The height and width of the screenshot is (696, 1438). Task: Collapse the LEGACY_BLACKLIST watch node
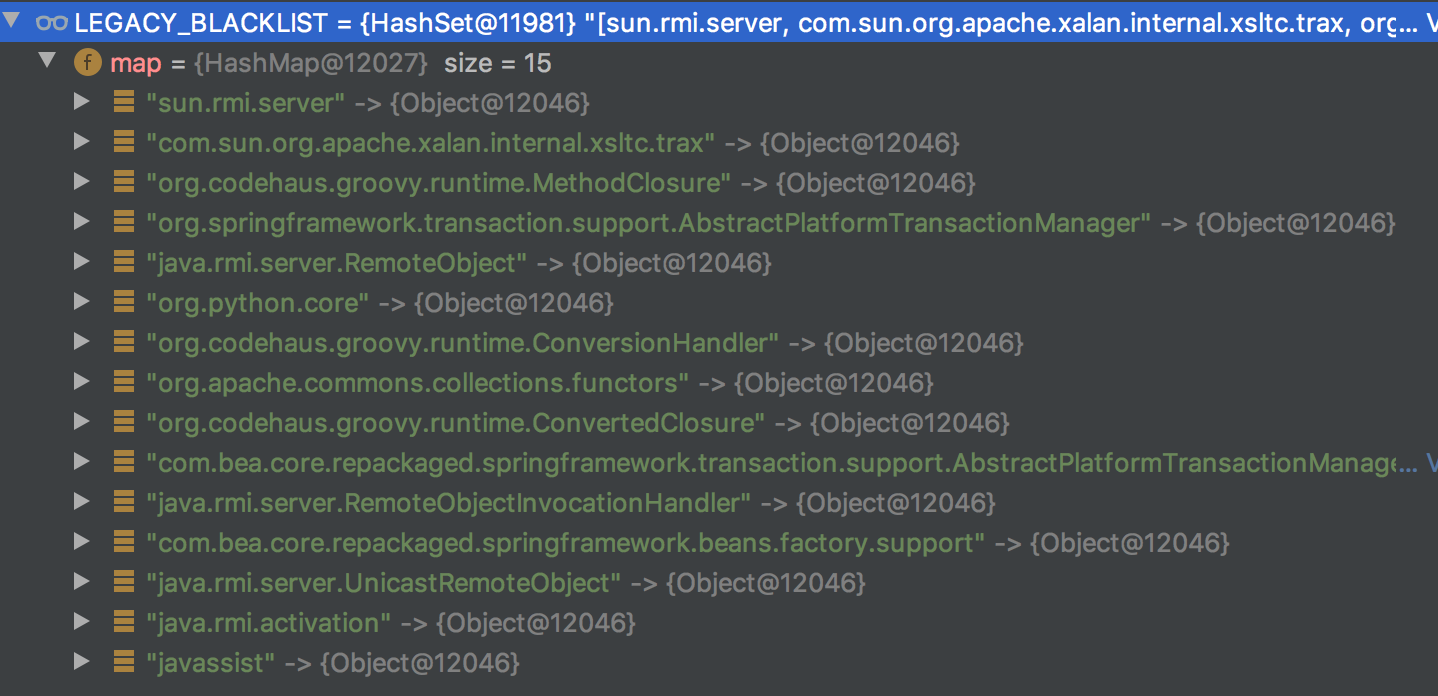12,22
